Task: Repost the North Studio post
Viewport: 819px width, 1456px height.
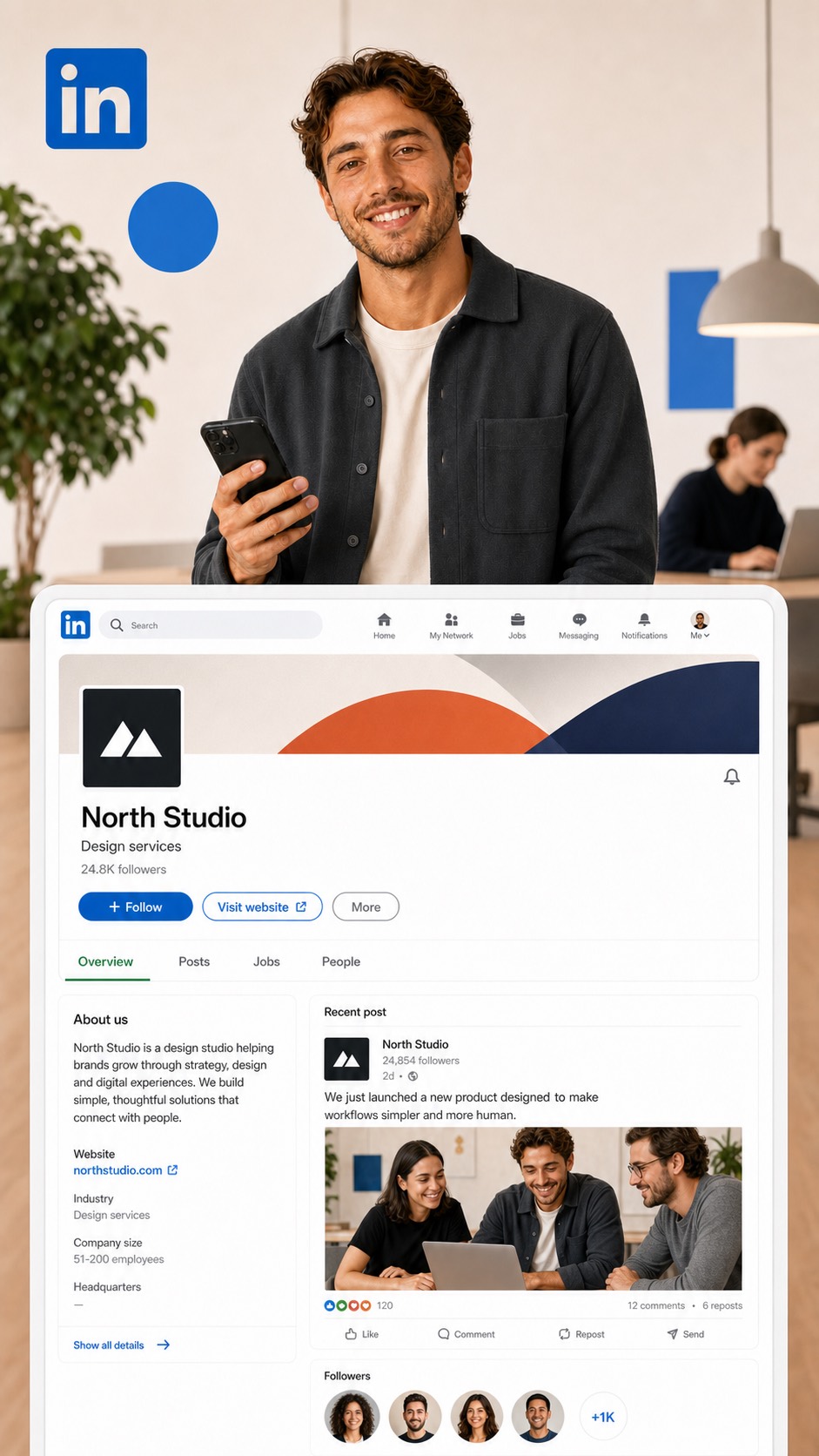Action: pyautogui.click(x=581, y=1334)
